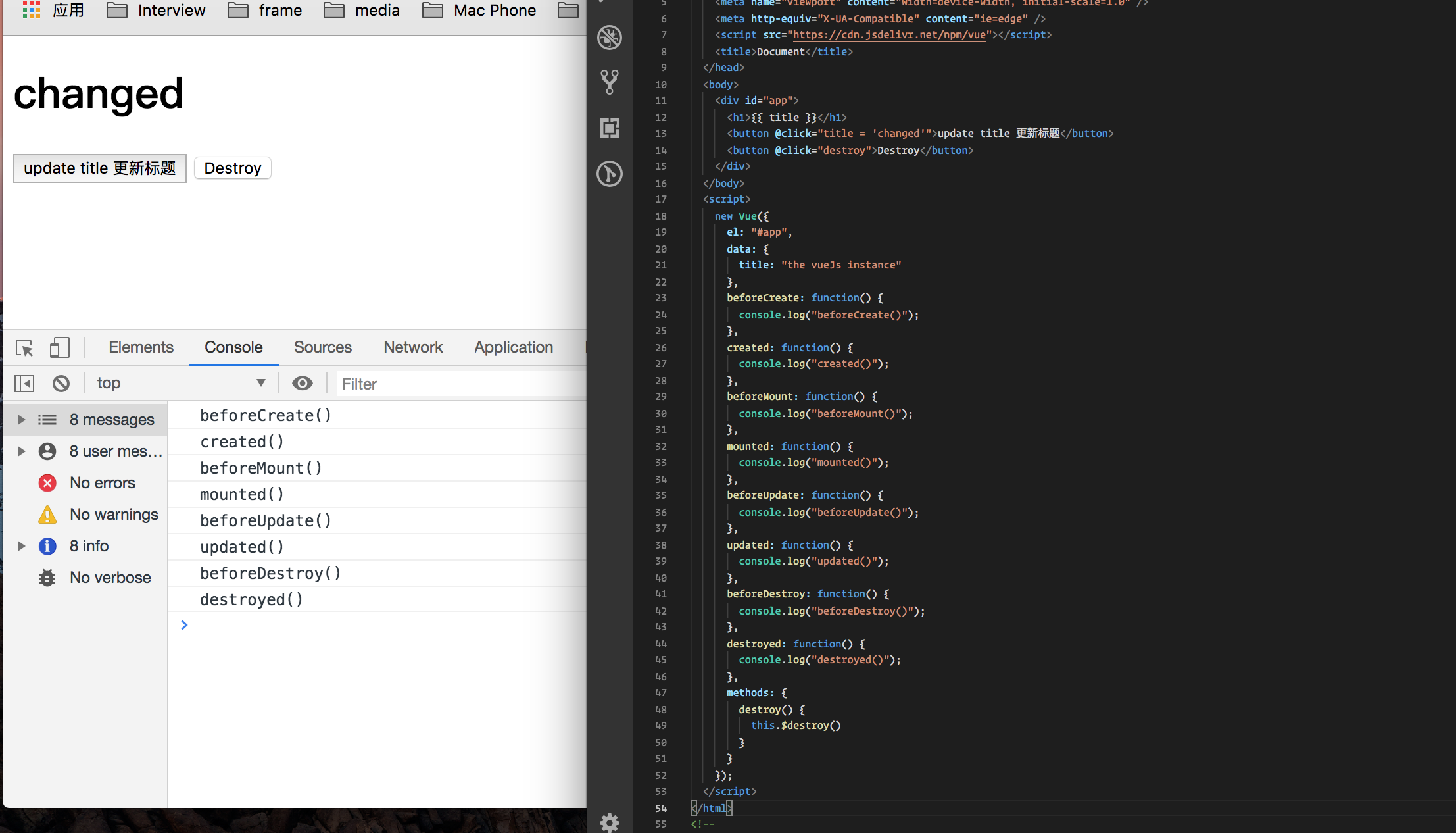Open the VS Code manage gear icon
1456x833 pixels.
[610, 822]
